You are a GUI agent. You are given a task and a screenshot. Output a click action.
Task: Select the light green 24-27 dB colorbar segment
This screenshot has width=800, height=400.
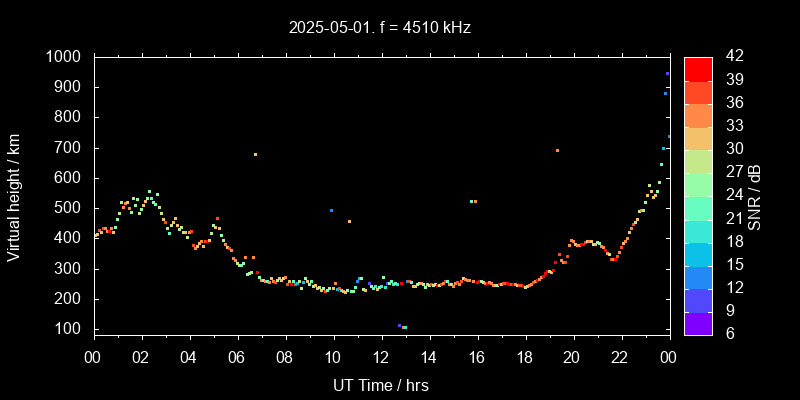[x=698, y=184]
